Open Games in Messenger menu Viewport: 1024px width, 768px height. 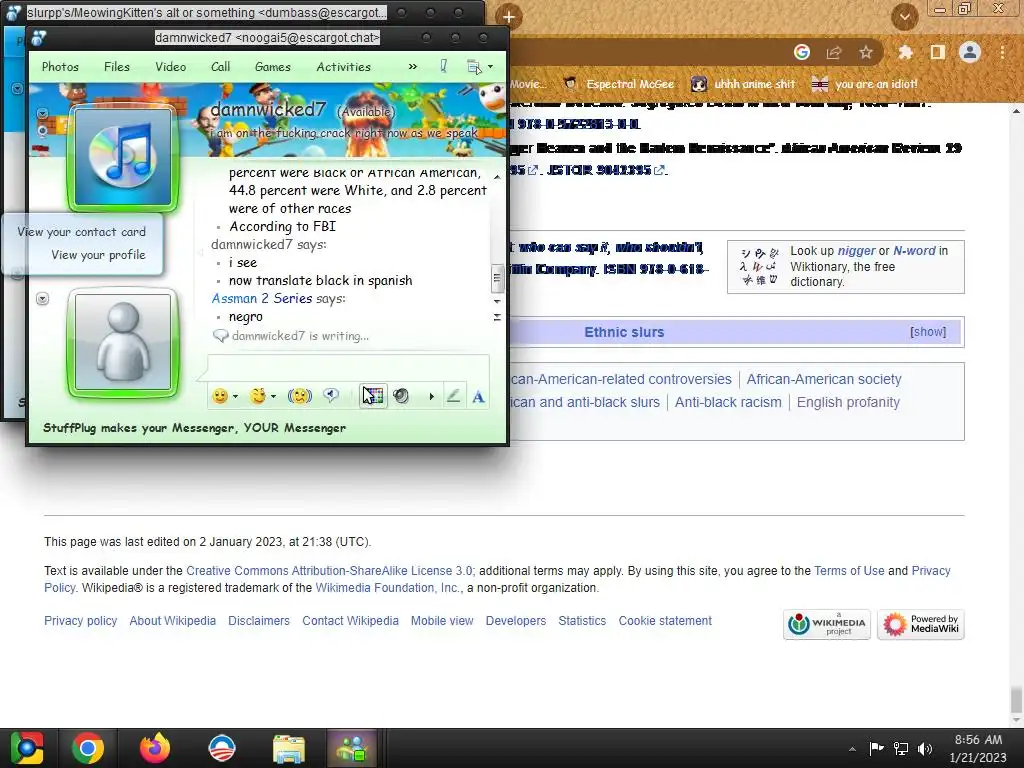272,67
